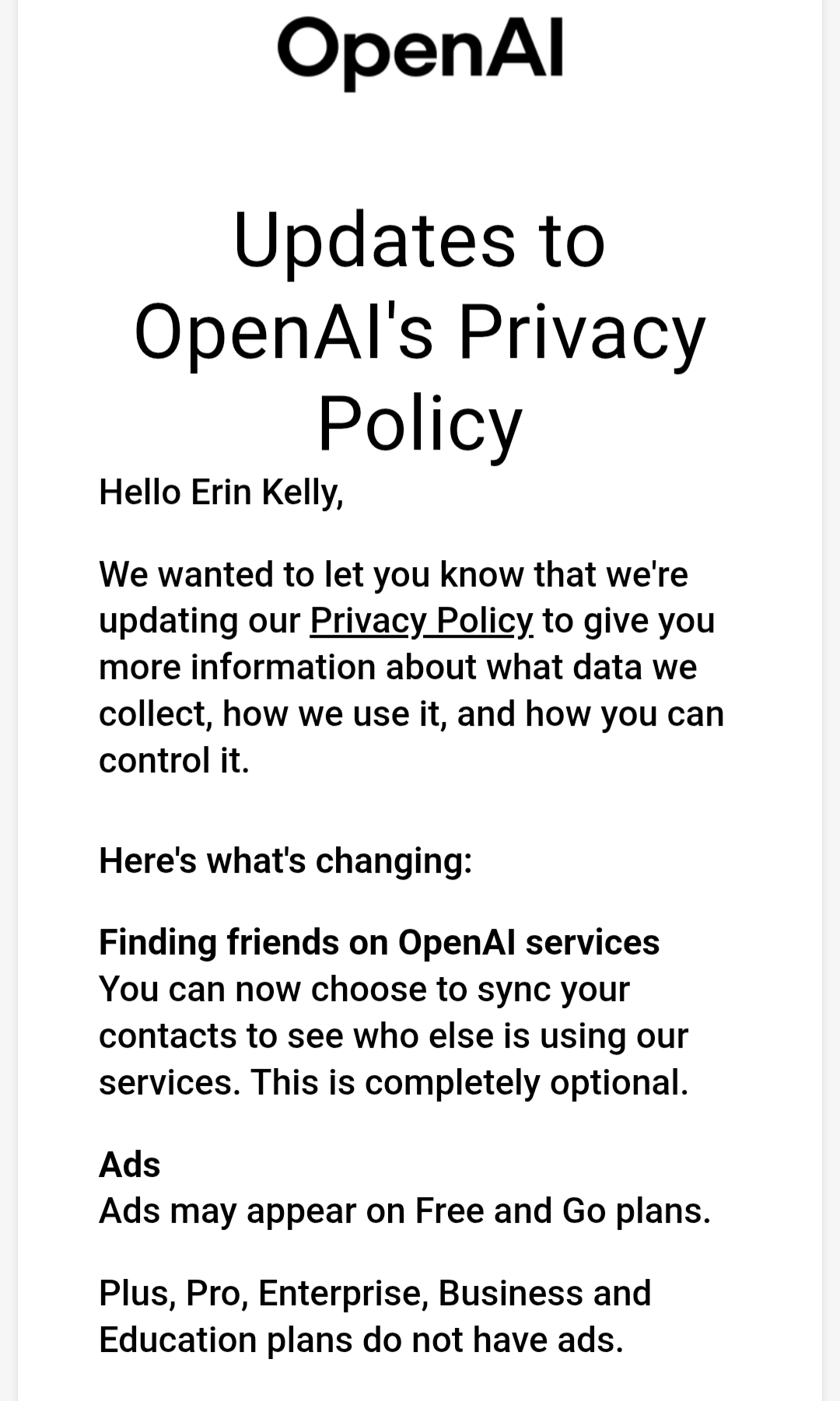Click the "Hello Erin Kelly," greeting
840x1401 pixels.
[x=221, y=492]
